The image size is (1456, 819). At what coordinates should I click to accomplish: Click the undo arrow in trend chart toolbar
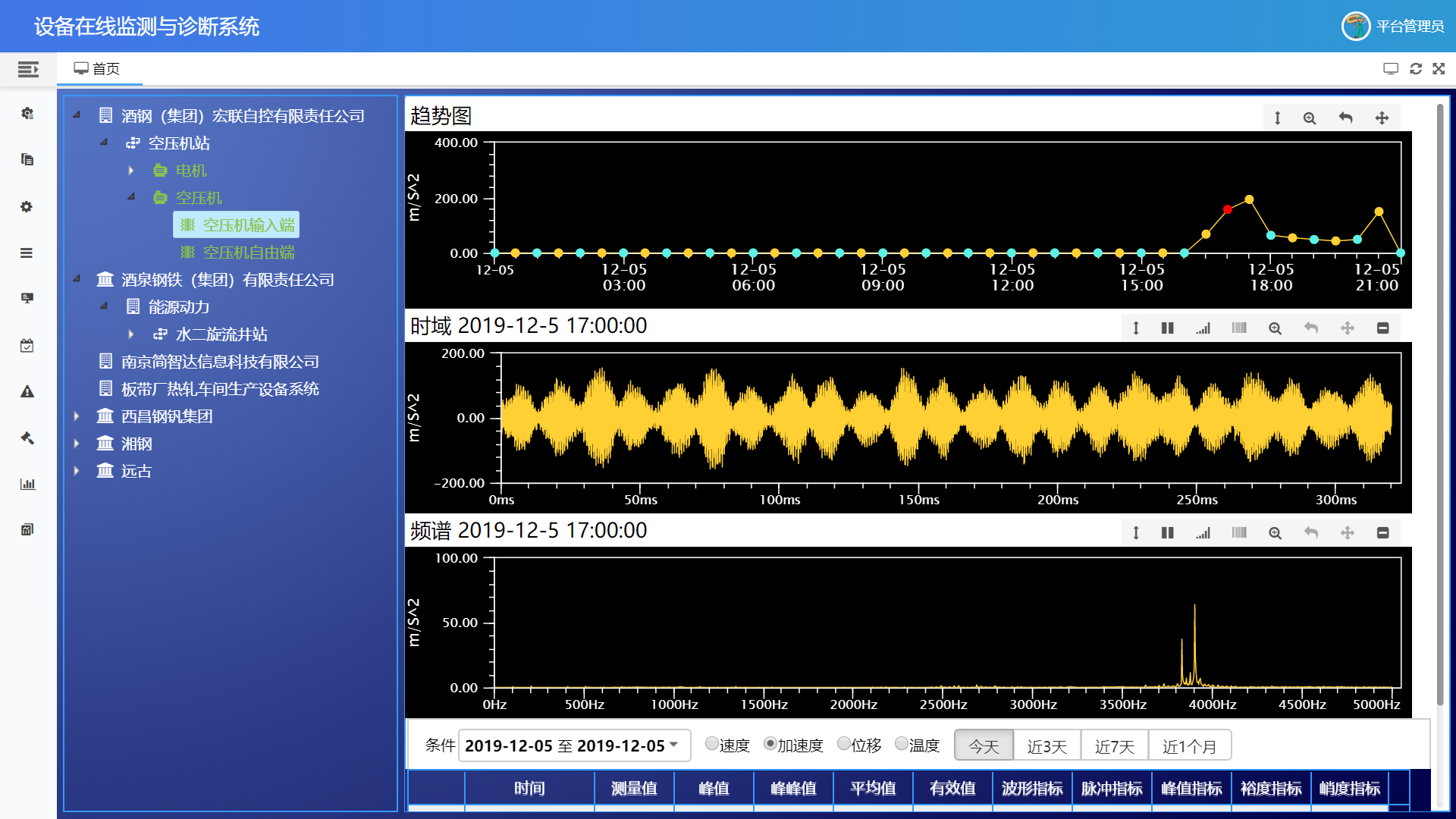pyautogui.click(x=1346, y=118)
